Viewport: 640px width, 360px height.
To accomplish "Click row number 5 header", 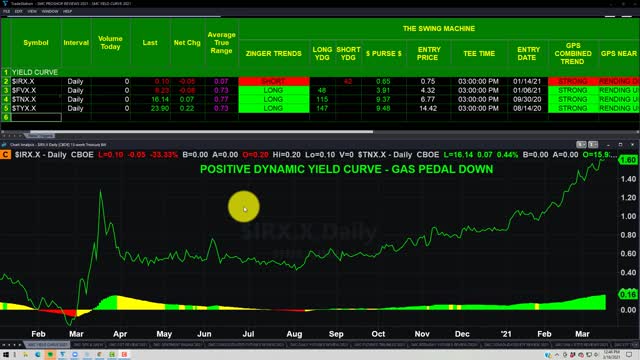I will (x=6, y=108).
